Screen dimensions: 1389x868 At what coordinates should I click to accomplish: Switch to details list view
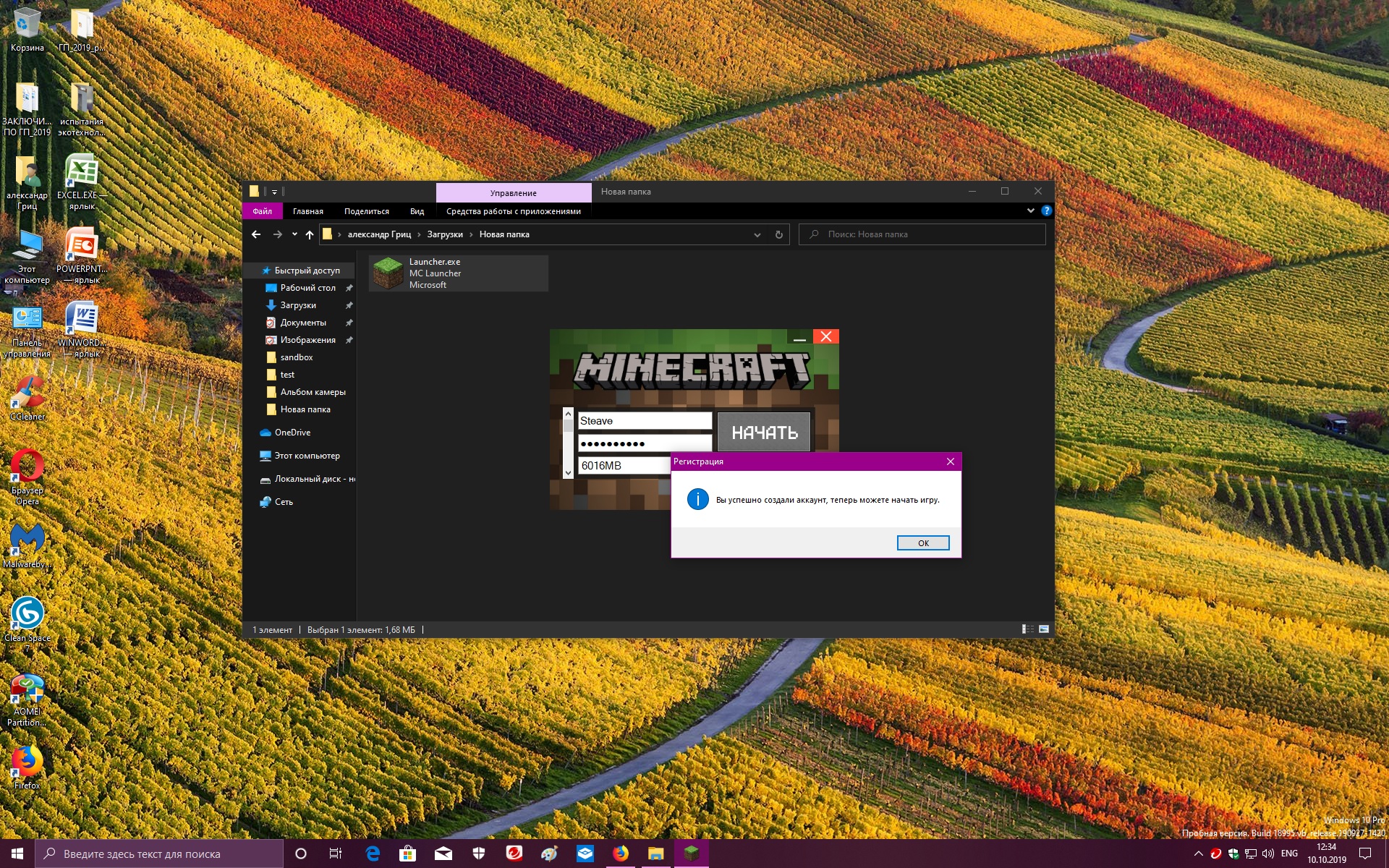pyautogui.click(x=1027, y=629)
